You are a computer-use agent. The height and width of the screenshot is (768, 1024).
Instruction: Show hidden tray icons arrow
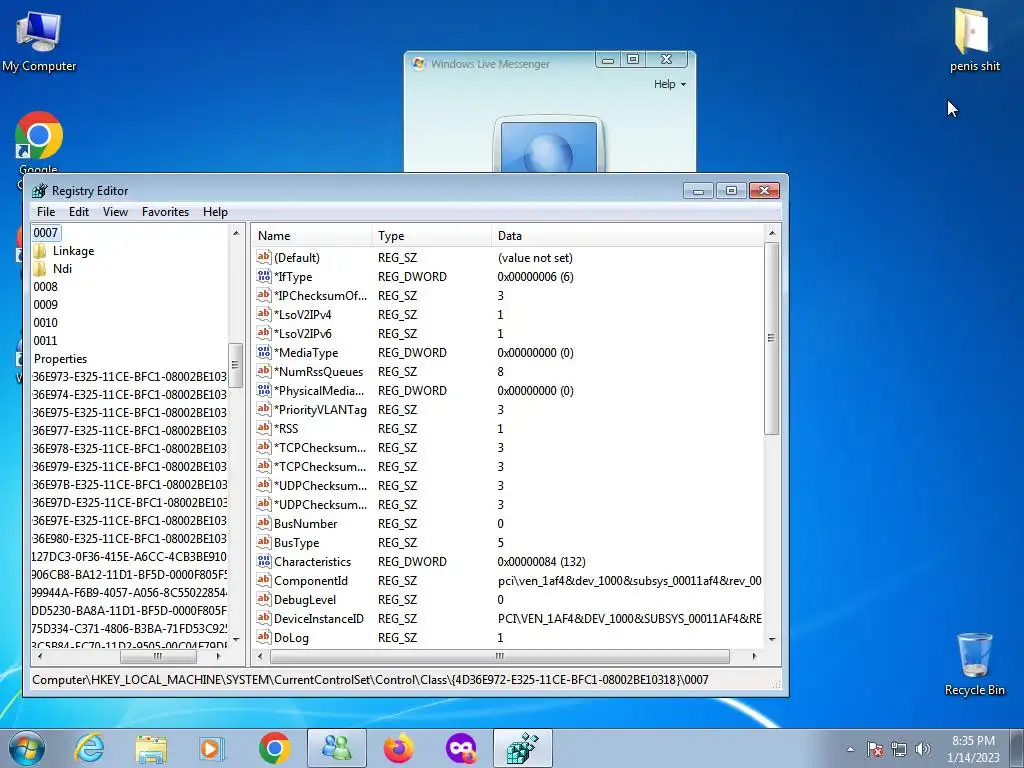pyautogui.click(x=850, y=749)
